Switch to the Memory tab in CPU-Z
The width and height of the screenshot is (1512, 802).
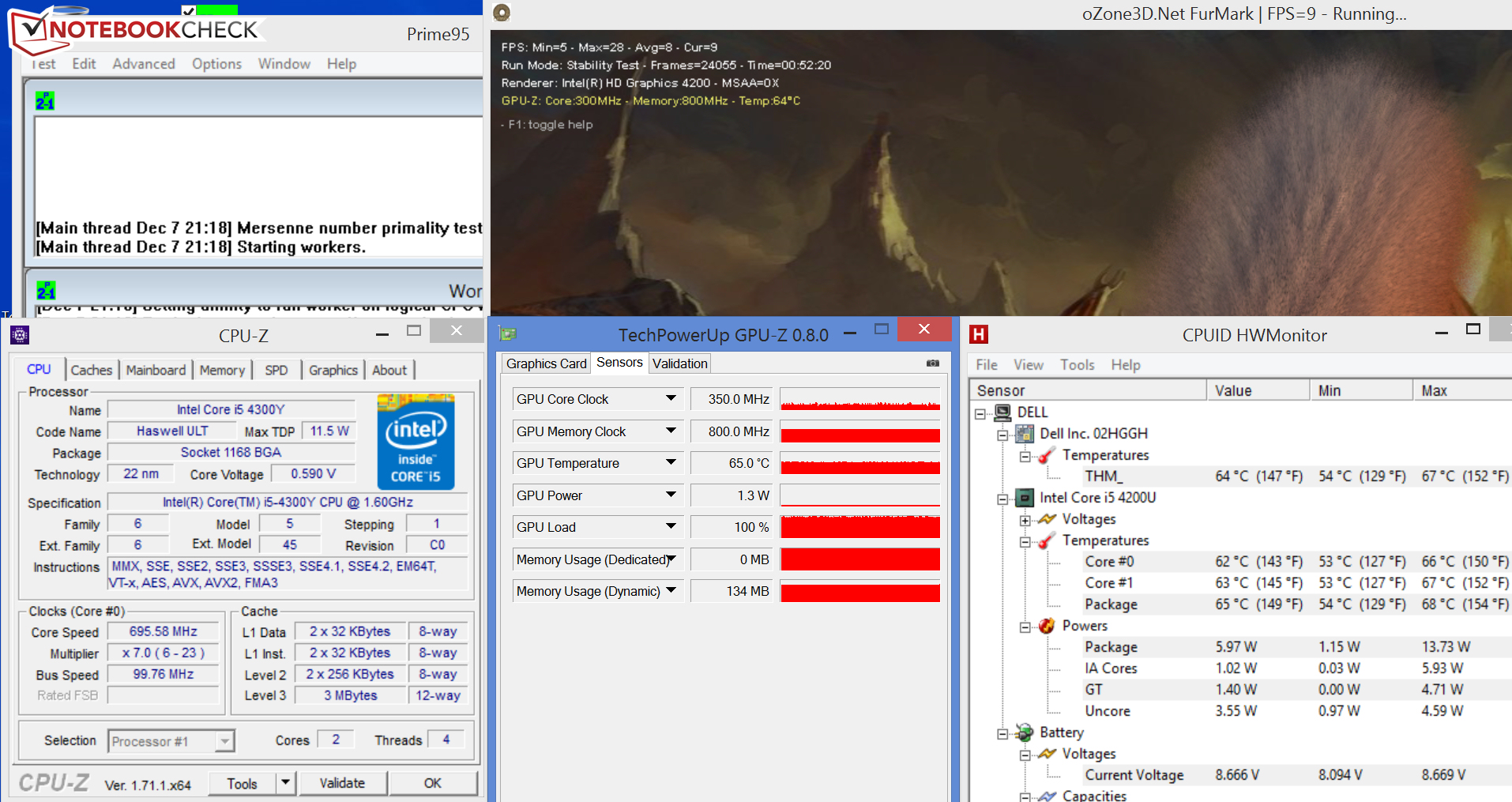coord(222,370)
